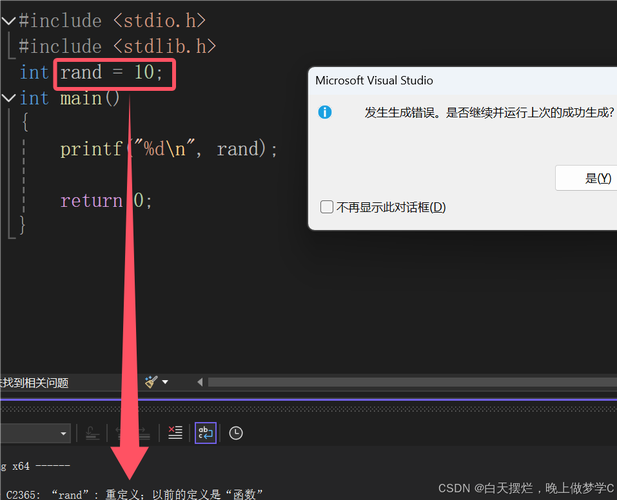Click the related problems status text
The height and width of the screenshot is (500, 617).
(34, 382)
